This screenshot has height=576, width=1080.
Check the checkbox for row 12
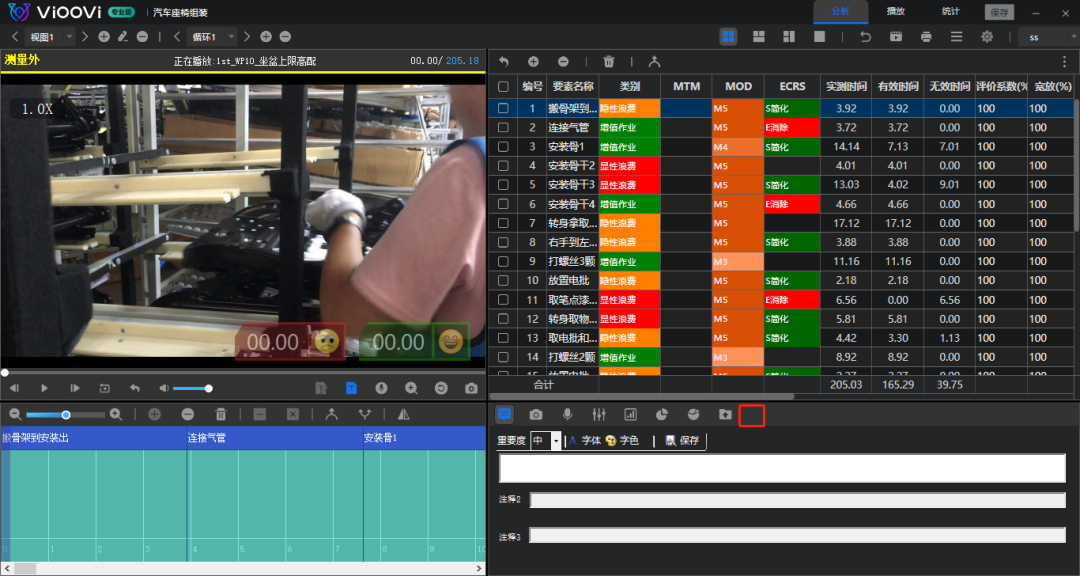coord(503,319)
